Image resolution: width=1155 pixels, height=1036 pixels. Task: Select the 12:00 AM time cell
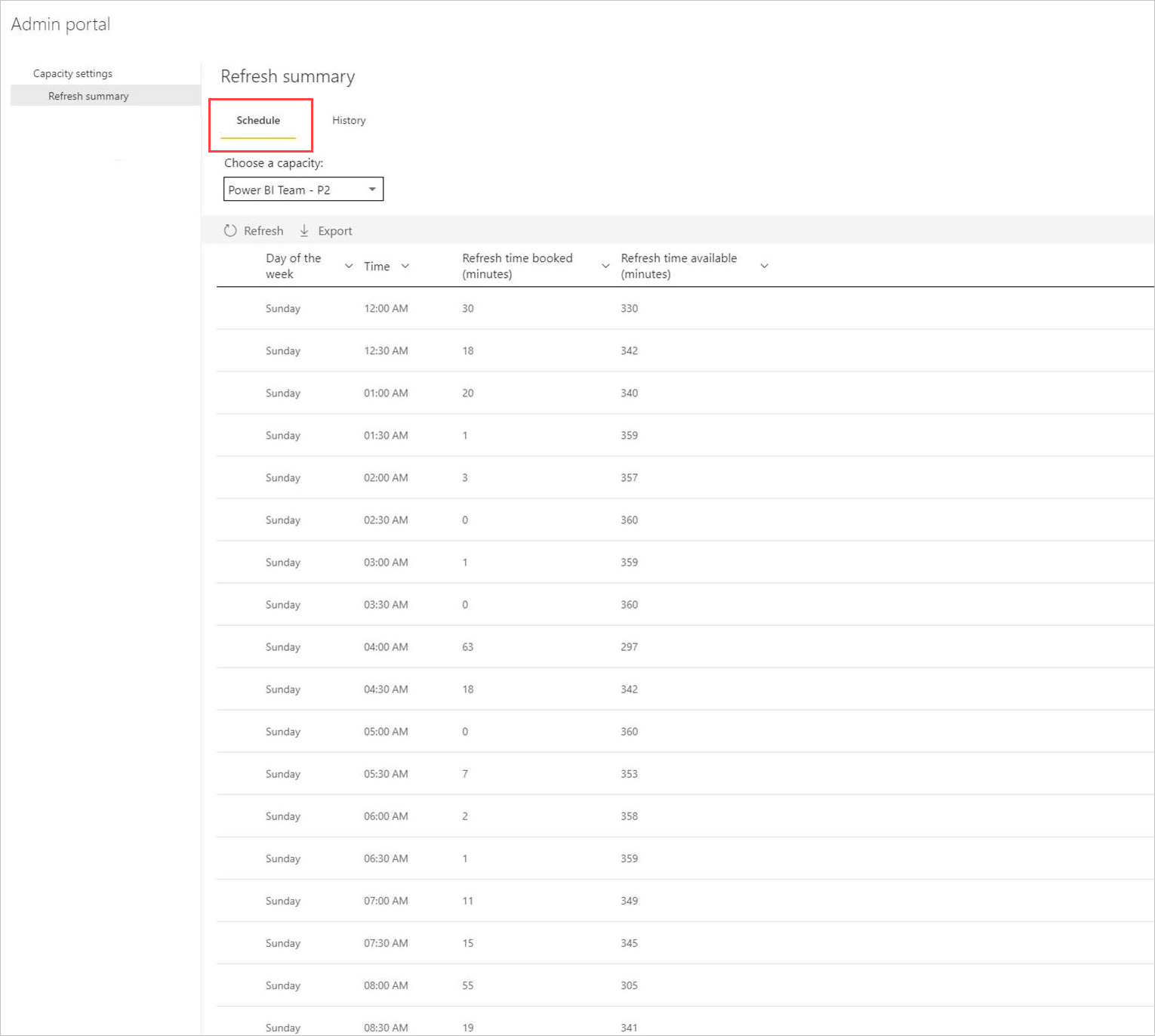[x=386, y=308]
